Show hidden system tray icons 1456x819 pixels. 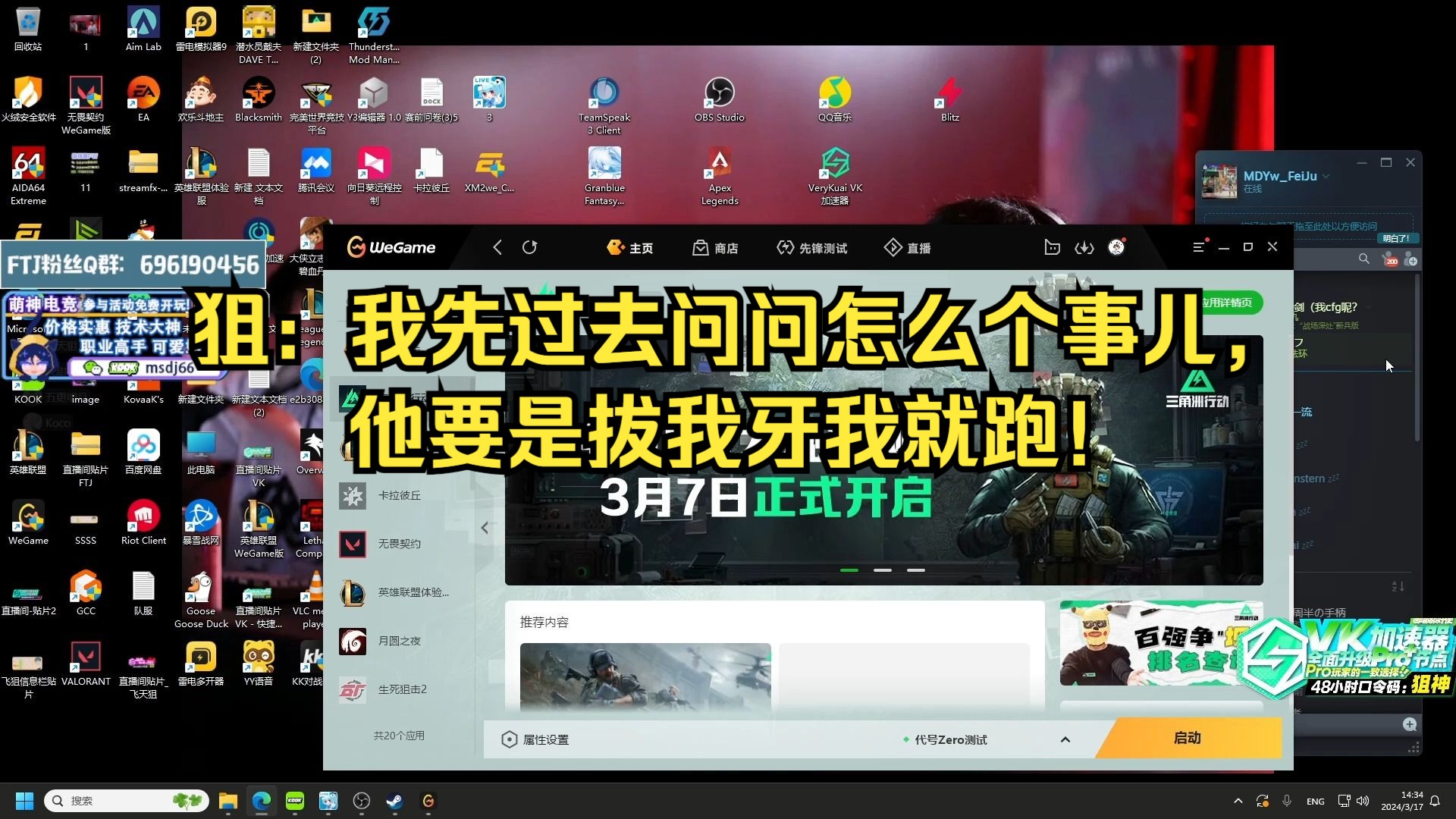tap(1238, 801)
